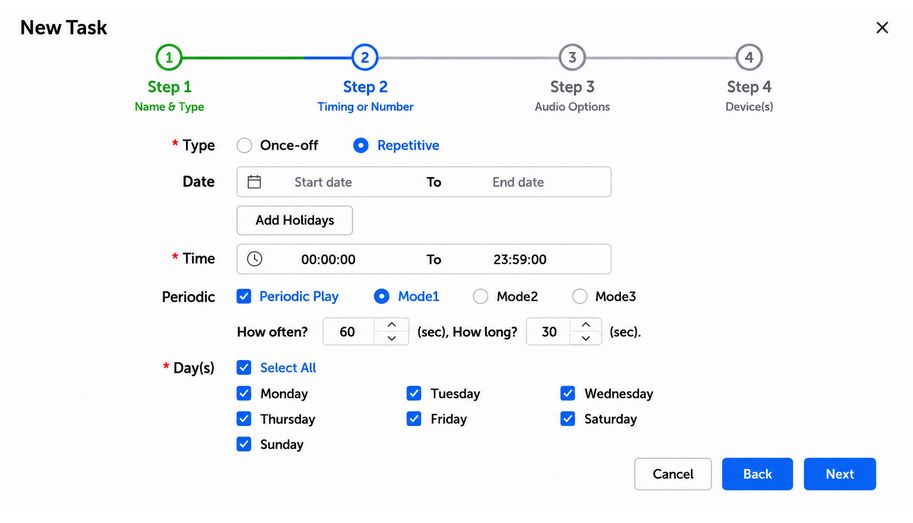Screen dimensions: 913x523
Task: Click the Step 3 circle indicator
Action: pos(572,57)
